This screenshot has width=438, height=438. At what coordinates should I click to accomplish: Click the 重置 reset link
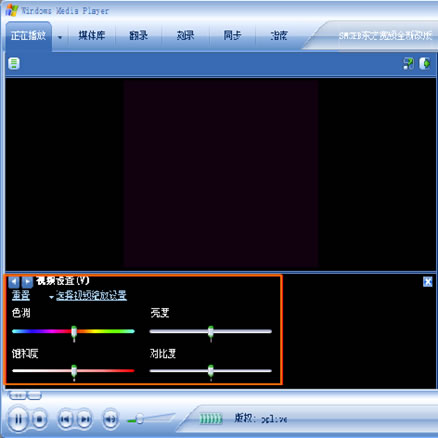tap(21, 295)
